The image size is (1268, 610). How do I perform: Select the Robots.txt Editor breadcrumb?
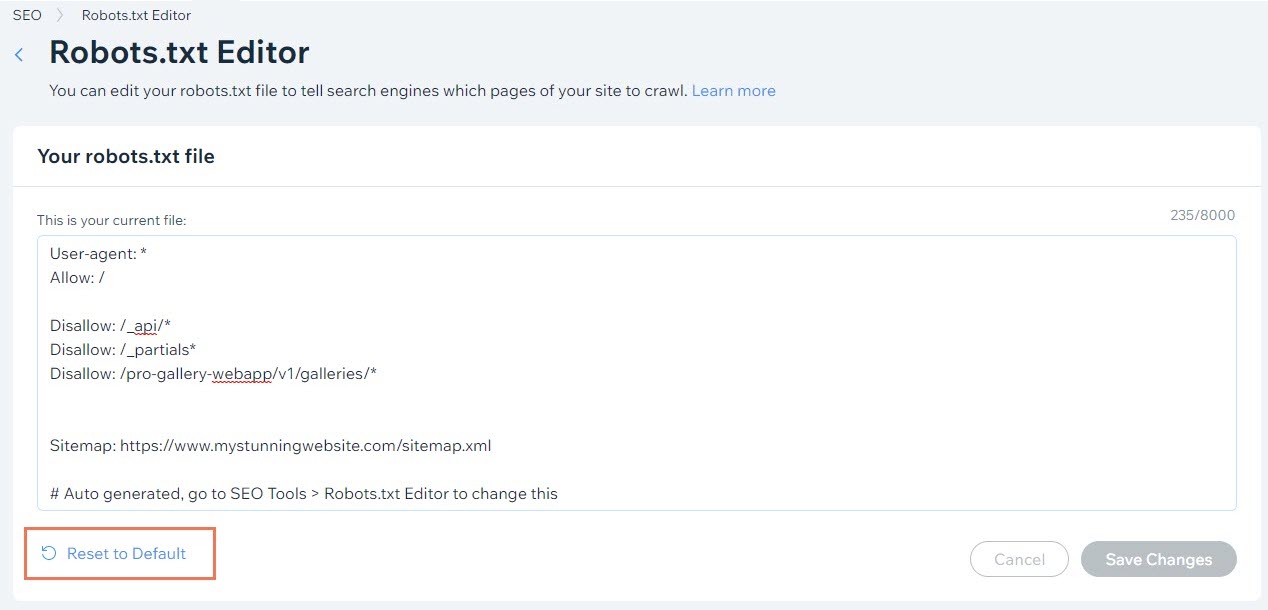(136, 15)
